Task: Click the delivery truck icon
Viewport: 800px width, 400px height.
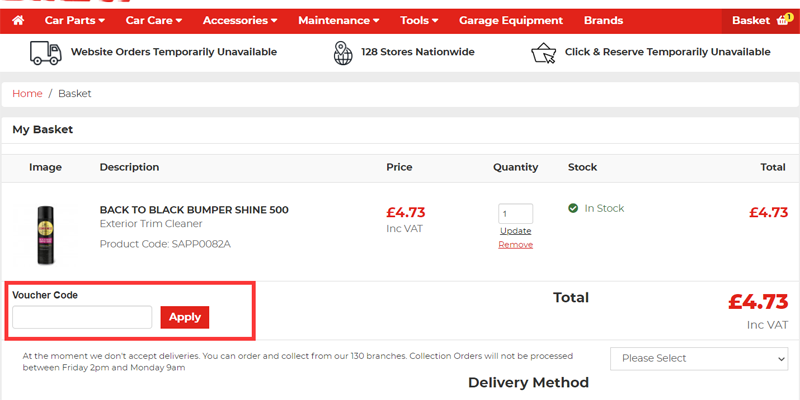Action: (x=45, y=53)
